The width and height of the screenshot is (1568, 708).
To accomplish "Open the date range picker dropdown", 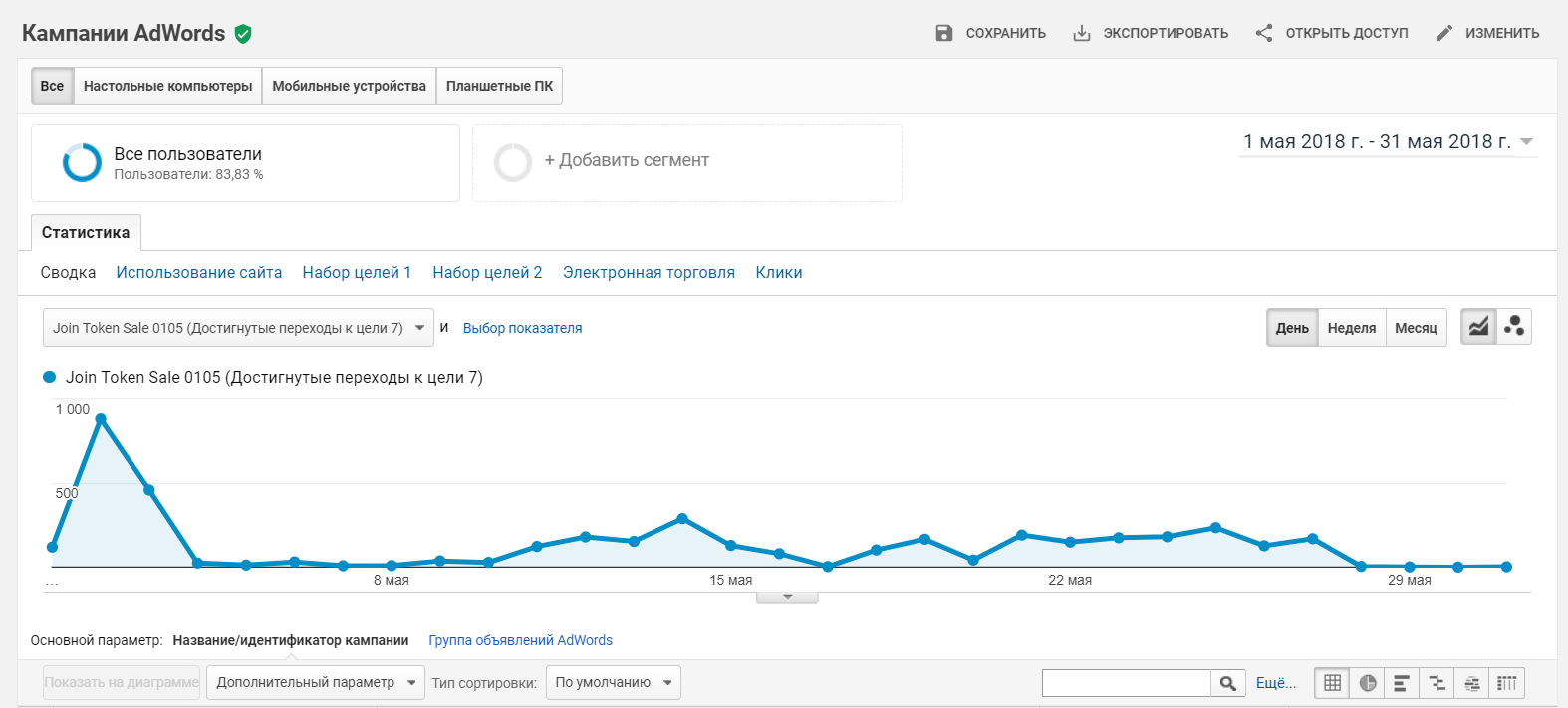I will [x=1526, y=142].
